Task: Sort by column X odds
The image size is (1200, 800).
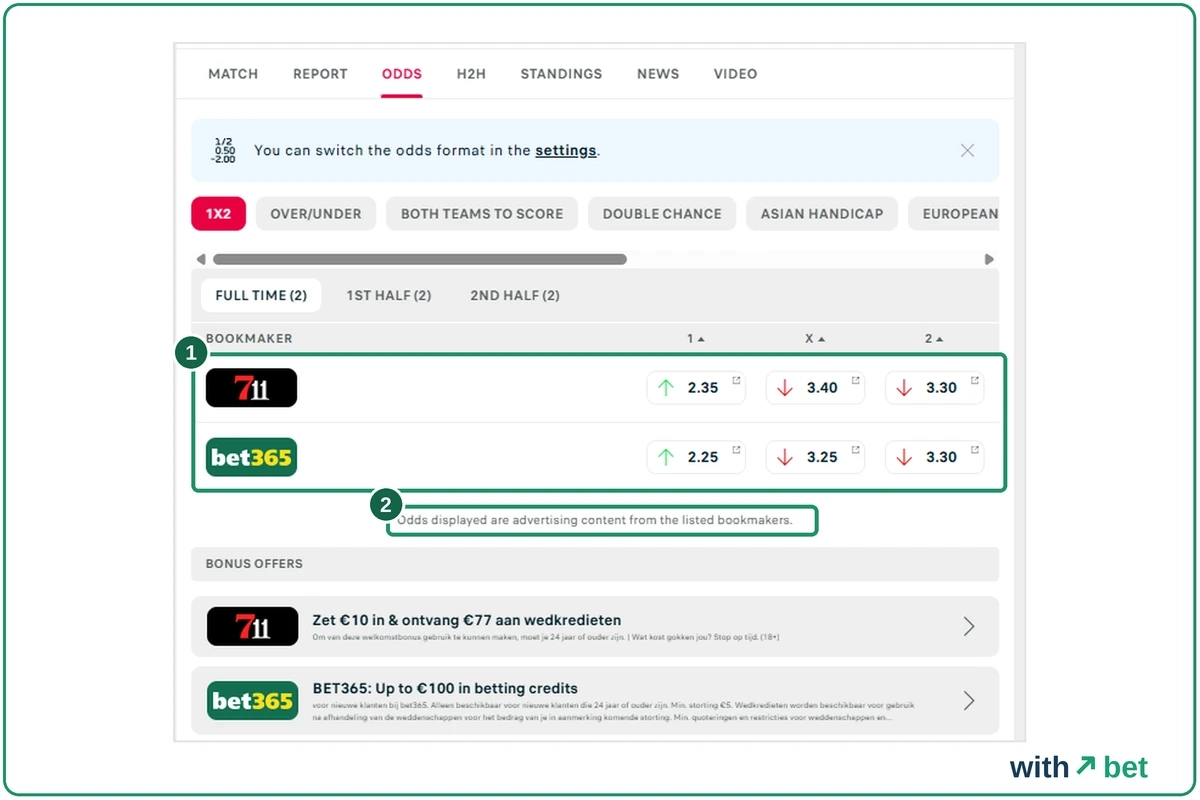Action: pyautogui.click(x=815, y=339)
